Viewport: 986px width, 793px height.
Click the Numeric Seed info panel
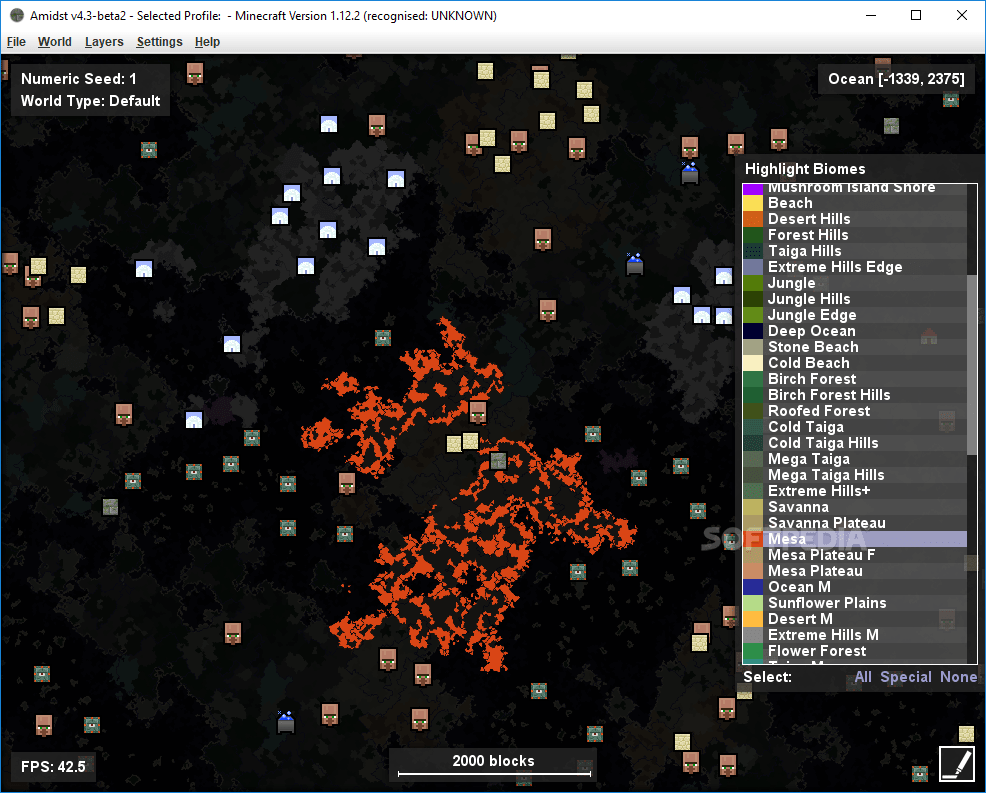(91, 90)
